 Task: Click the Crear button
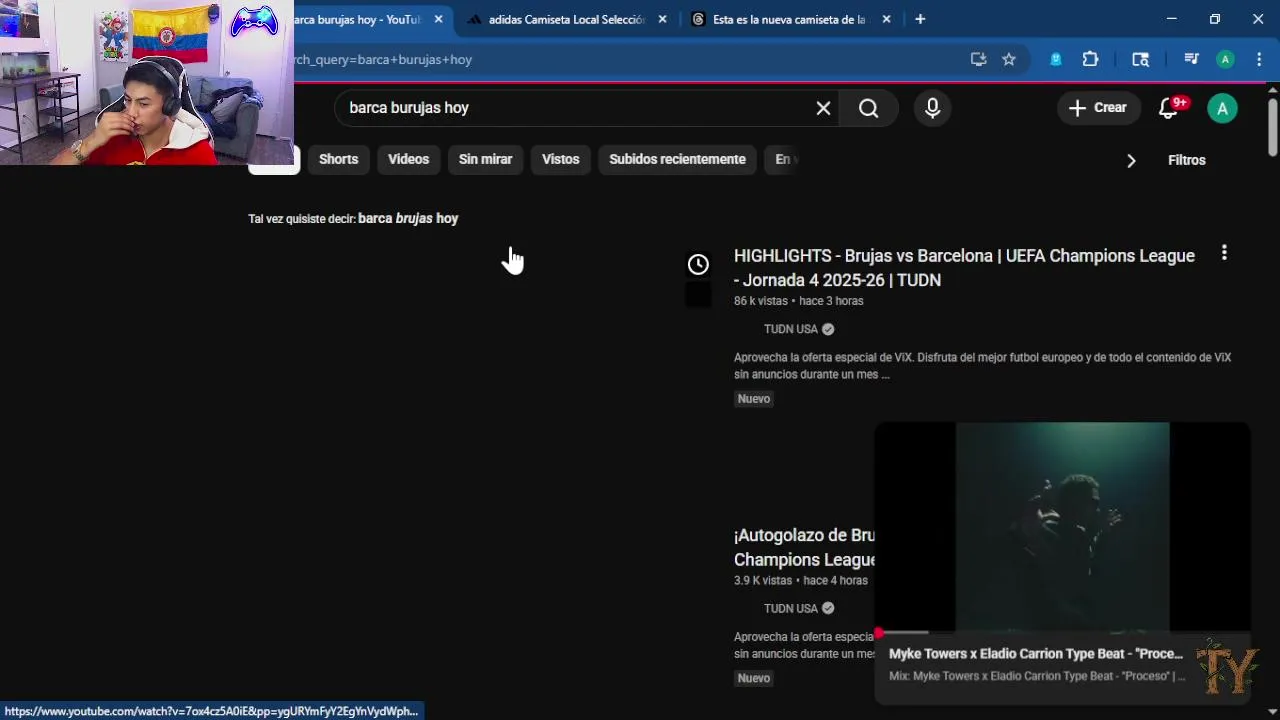1098,108
